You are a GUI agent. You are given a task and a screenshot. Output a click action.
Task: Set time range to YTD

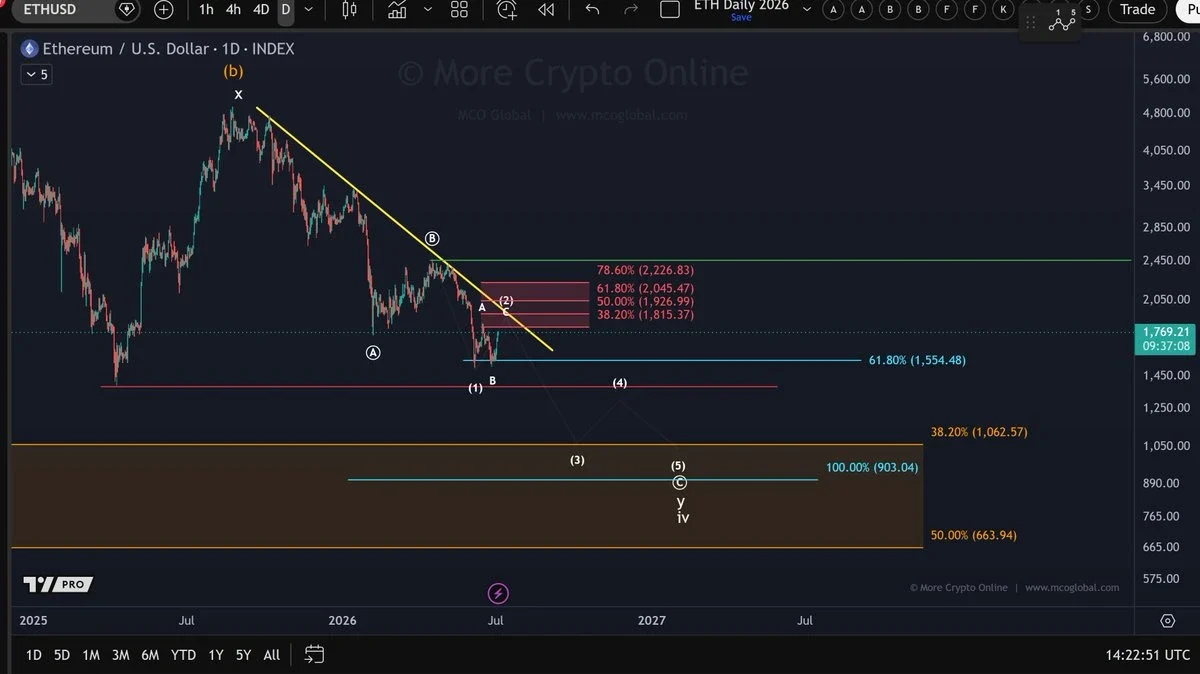[x=183, y=655]
